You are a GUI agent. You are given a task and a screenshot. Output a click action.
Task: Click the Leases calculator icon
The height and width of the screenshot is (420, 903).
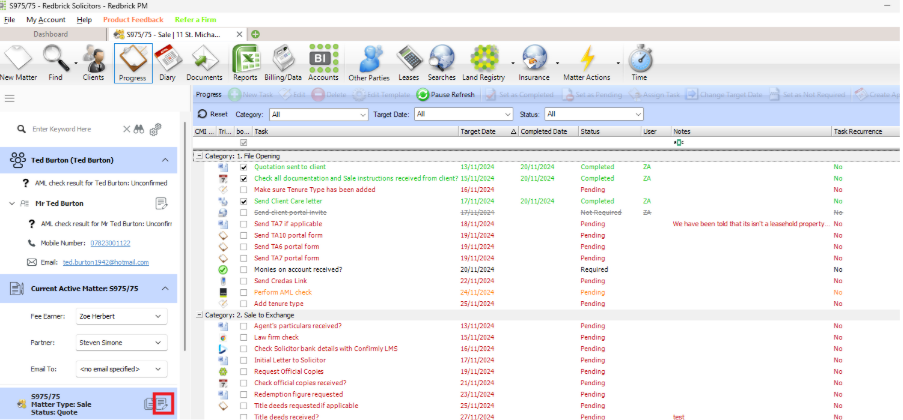408,62
